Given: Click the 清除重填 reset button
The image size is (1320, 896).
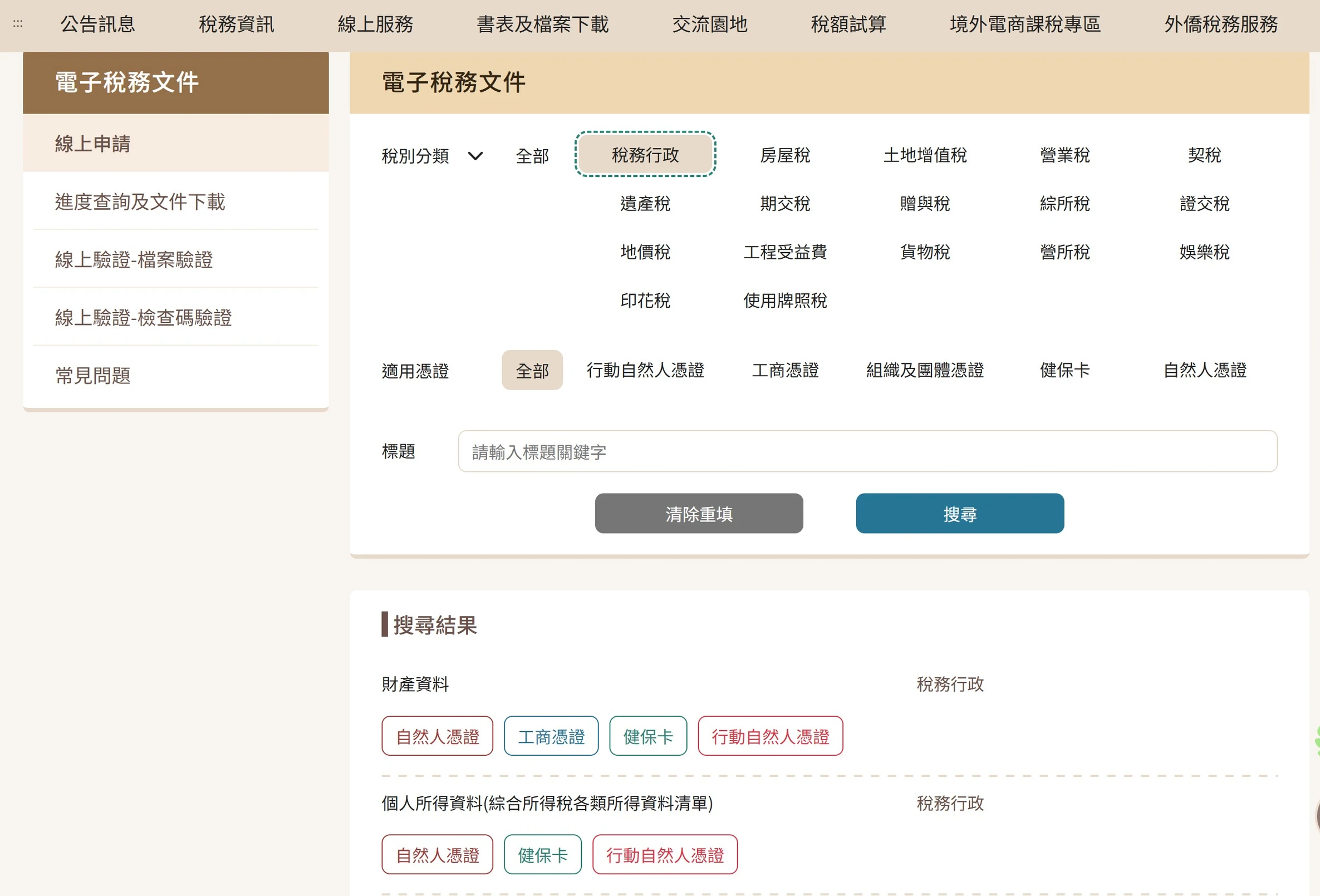Looking at the screenshot, I should pos(699,514).
